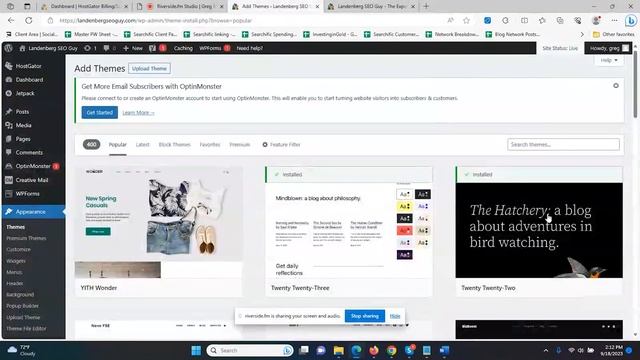Click the browser refresh icon

click(29, 20)
